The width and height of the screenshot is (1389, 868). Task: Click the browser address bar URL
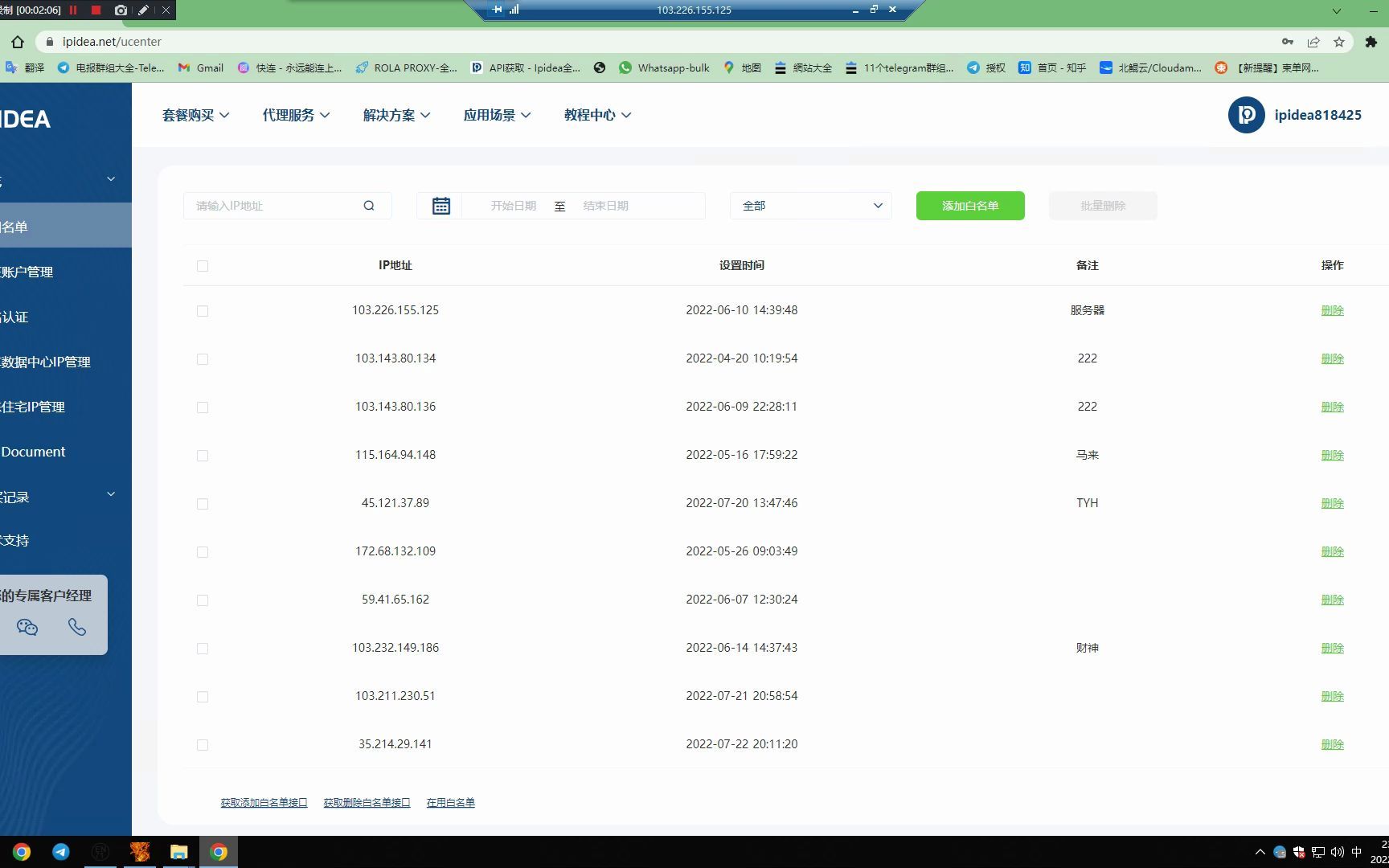click(112, 42)
